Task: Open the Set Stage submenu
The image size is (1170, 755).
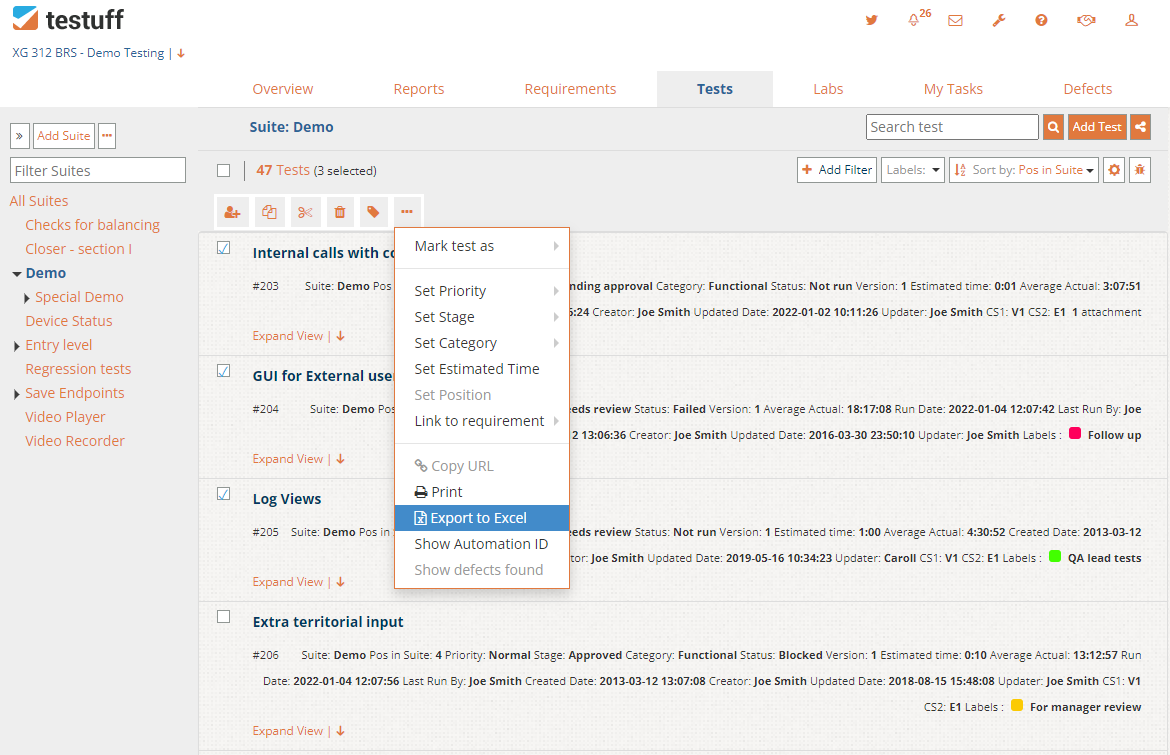Action: pos(482,317)
